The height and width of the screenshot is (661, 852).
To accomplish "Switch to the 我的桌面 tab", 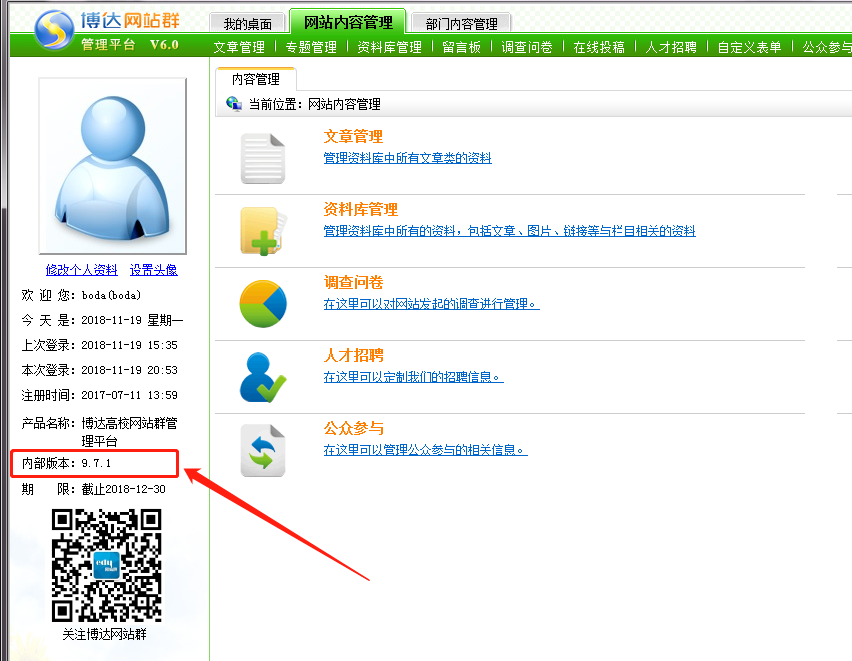I will [x=247, y=24].
